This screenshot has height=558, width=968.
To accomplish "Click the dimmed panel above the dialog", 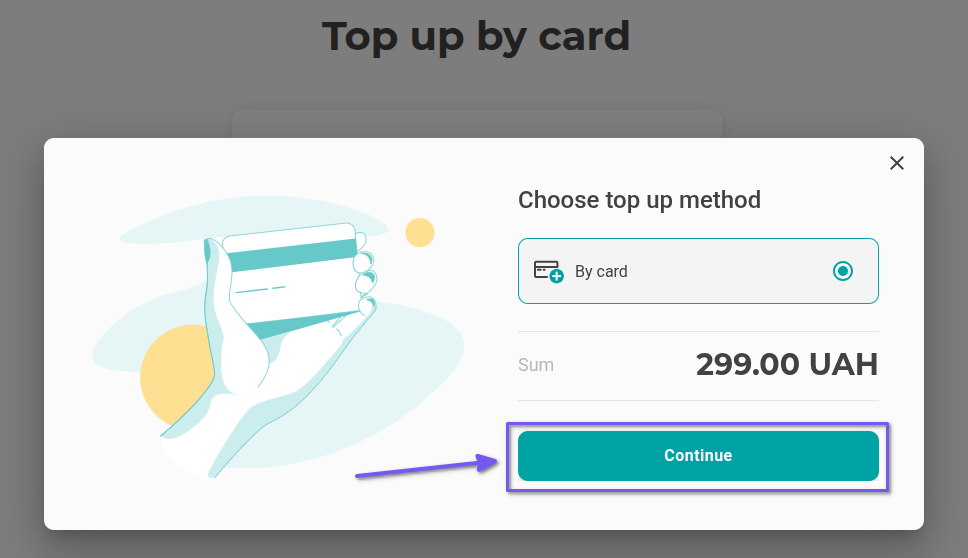I will coord(476,123).
